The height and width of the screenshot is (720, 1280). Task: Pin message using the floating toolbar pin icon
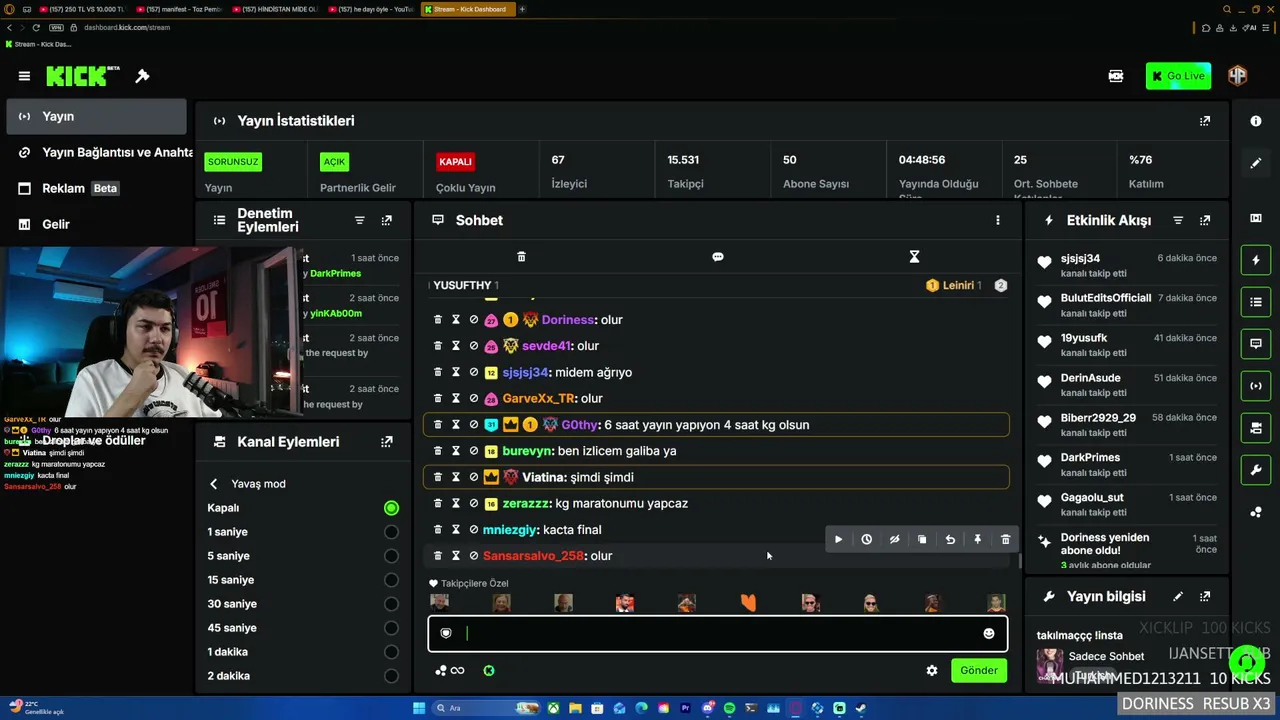click(978, 540)
